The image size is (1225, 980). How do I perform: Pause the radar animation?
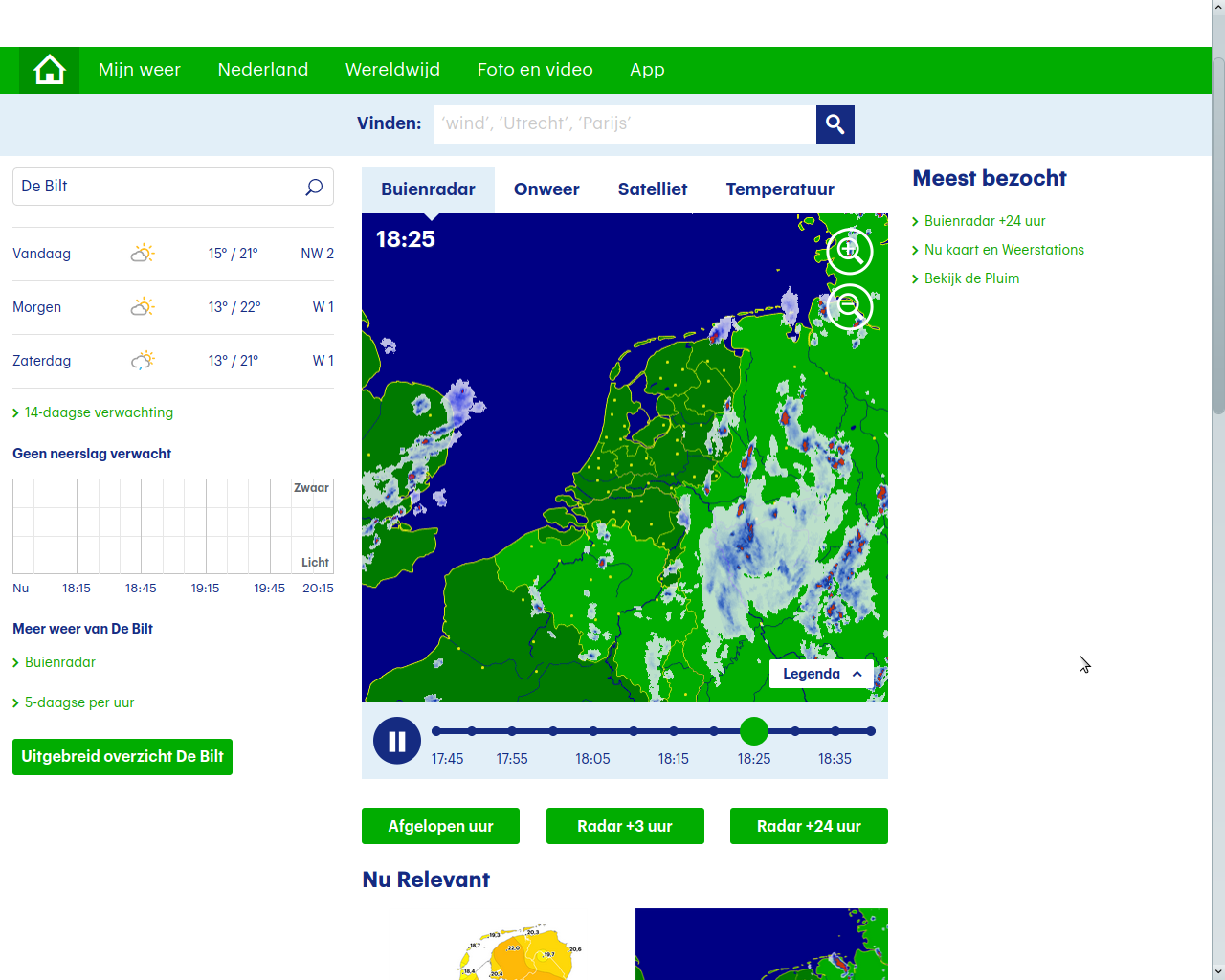tap(397, 741)
